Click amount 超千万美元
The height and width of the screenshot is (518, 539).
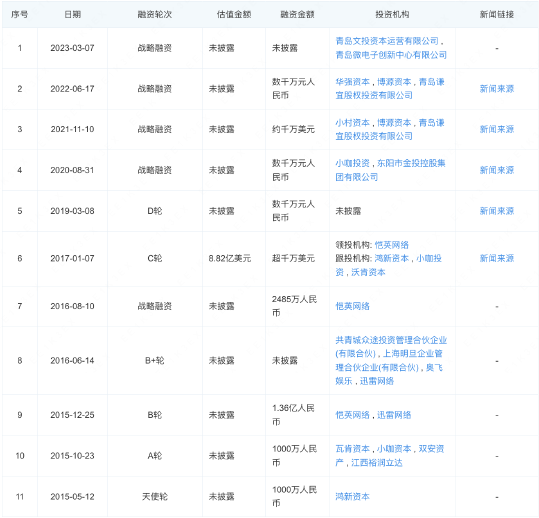tap(293, 258)
